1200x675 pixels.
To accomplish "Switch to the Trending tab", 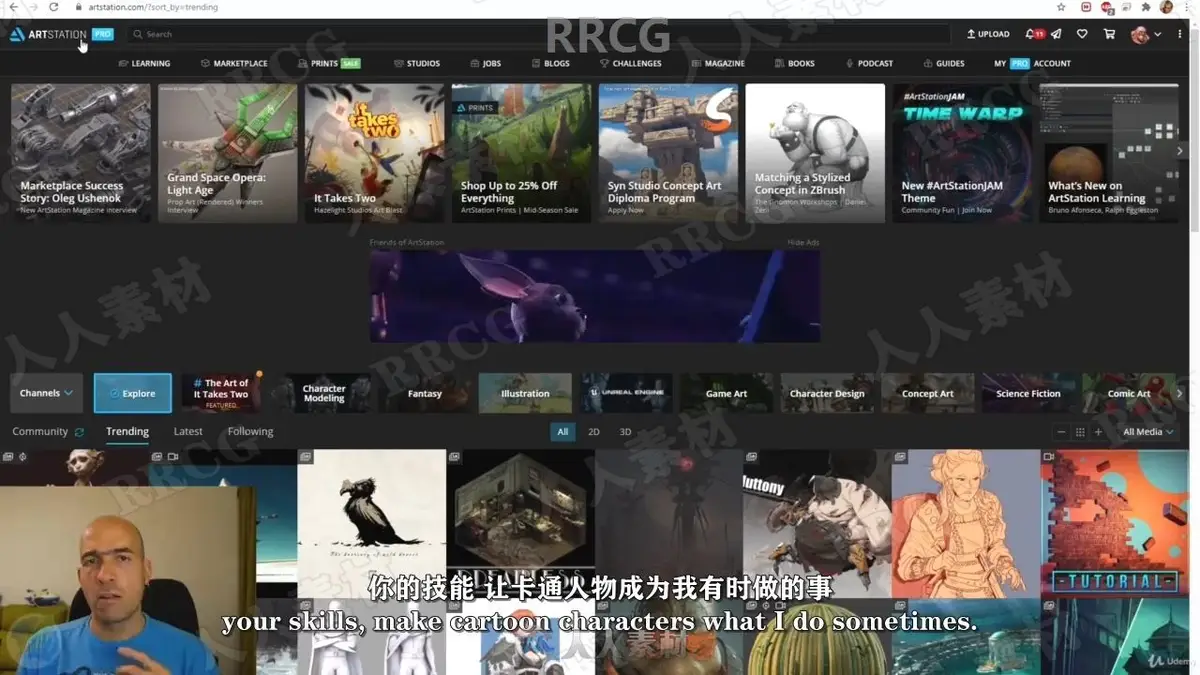I will tap(127, 432).
